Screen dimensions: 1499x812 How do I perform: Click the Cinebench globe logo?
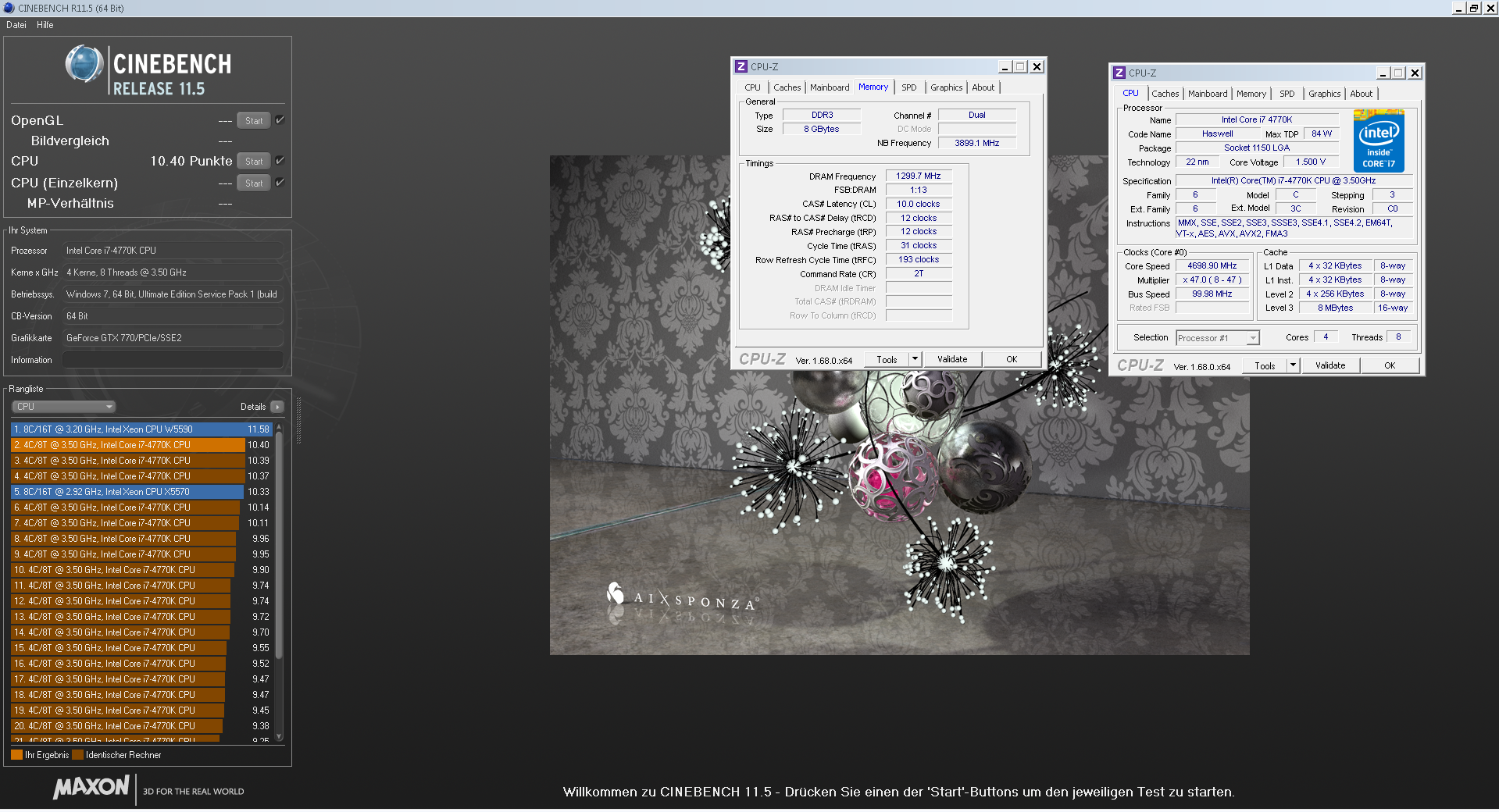click(x=84, y=65)
